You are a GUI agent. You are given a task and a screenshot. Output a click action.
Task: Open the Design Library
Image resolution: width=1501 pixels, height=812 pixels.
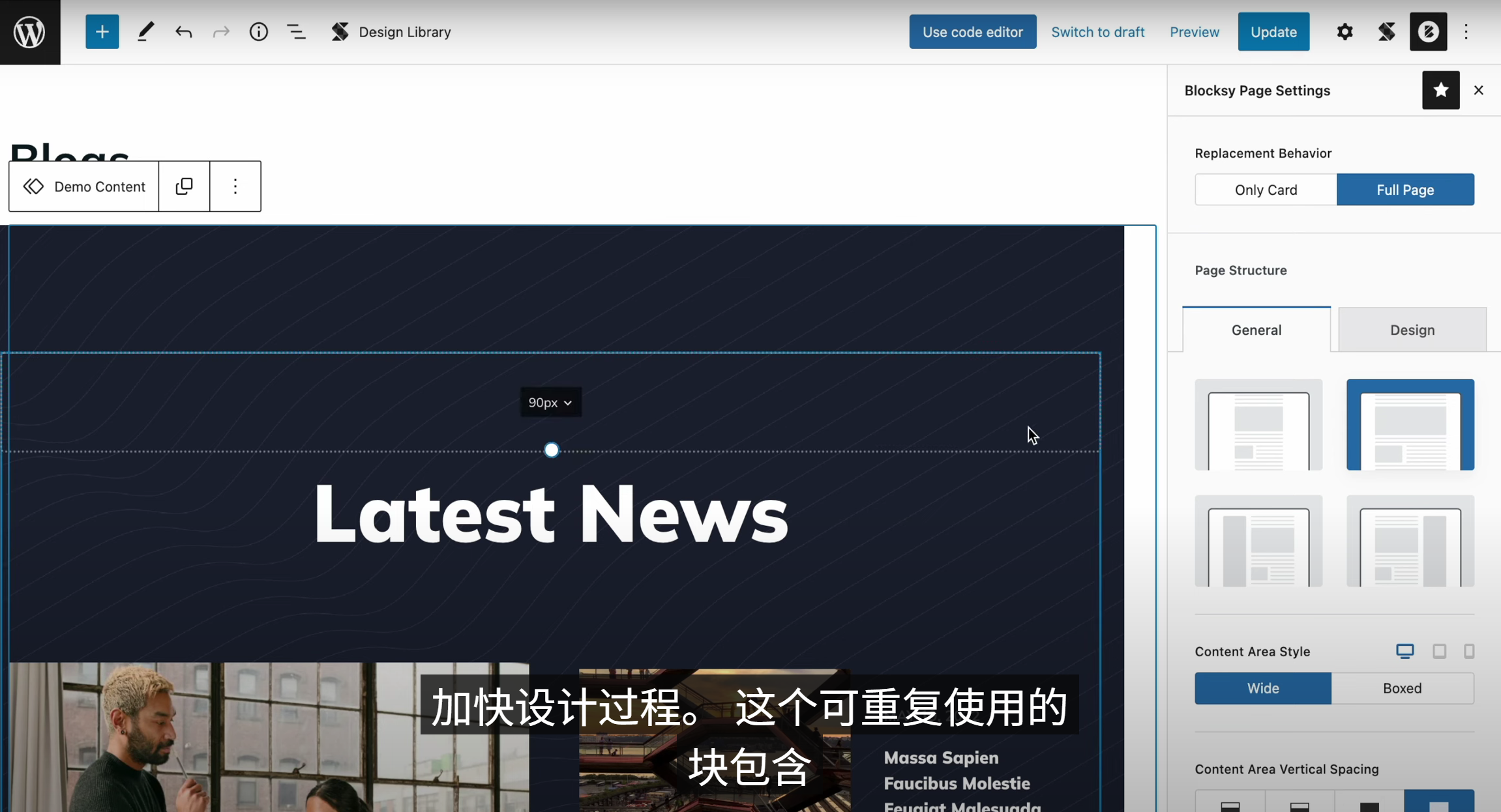390,31
